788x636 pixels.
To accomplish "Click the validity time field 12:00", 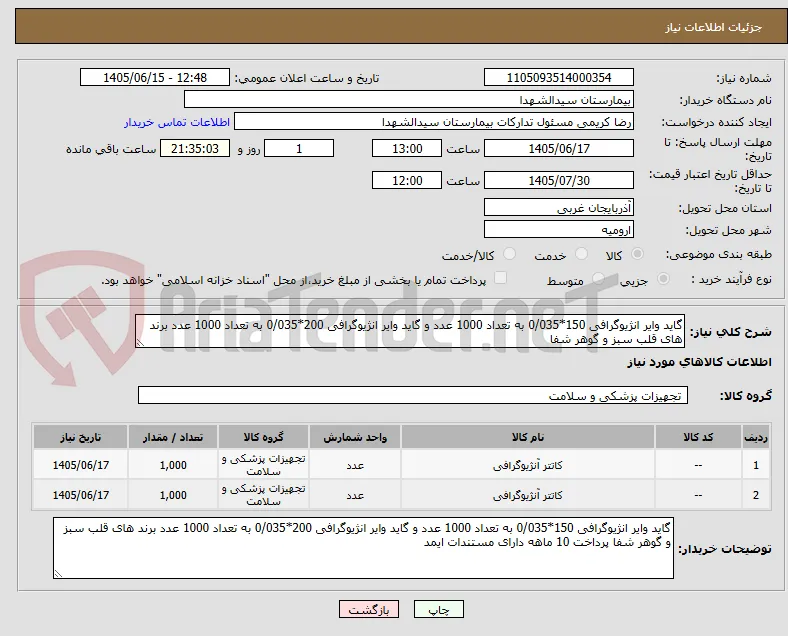I will (x=407, y=180).
